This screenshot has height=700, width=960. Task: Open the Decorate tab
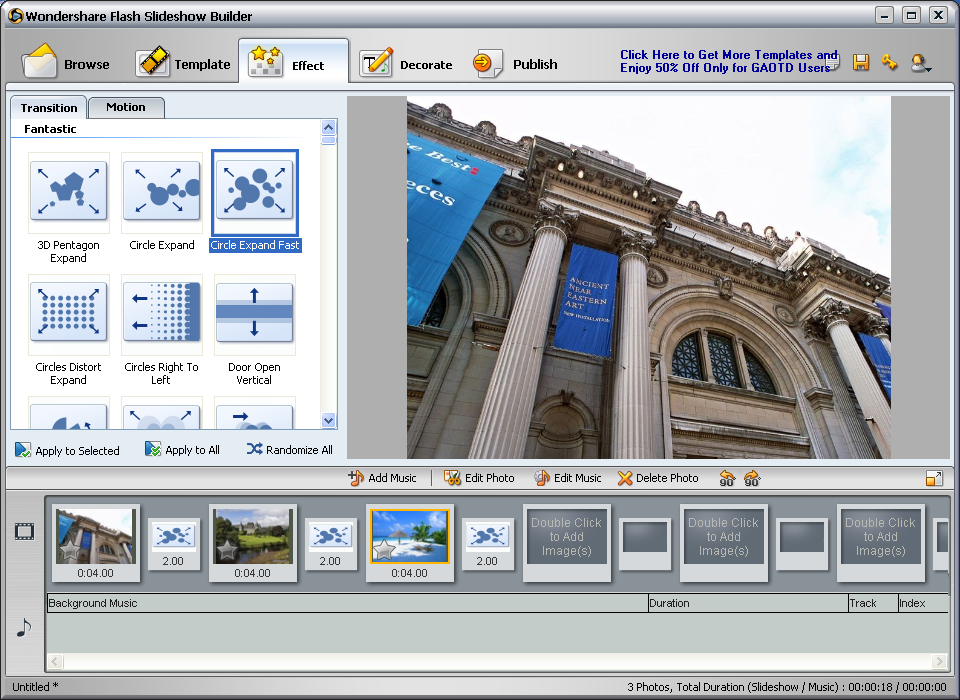tap(406, 64)
